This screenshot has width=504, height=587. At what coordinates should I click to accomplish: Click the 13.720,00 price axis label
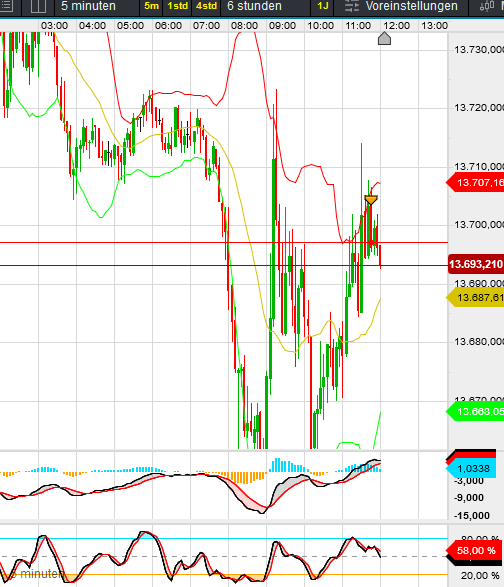click(x=479, y=108)
